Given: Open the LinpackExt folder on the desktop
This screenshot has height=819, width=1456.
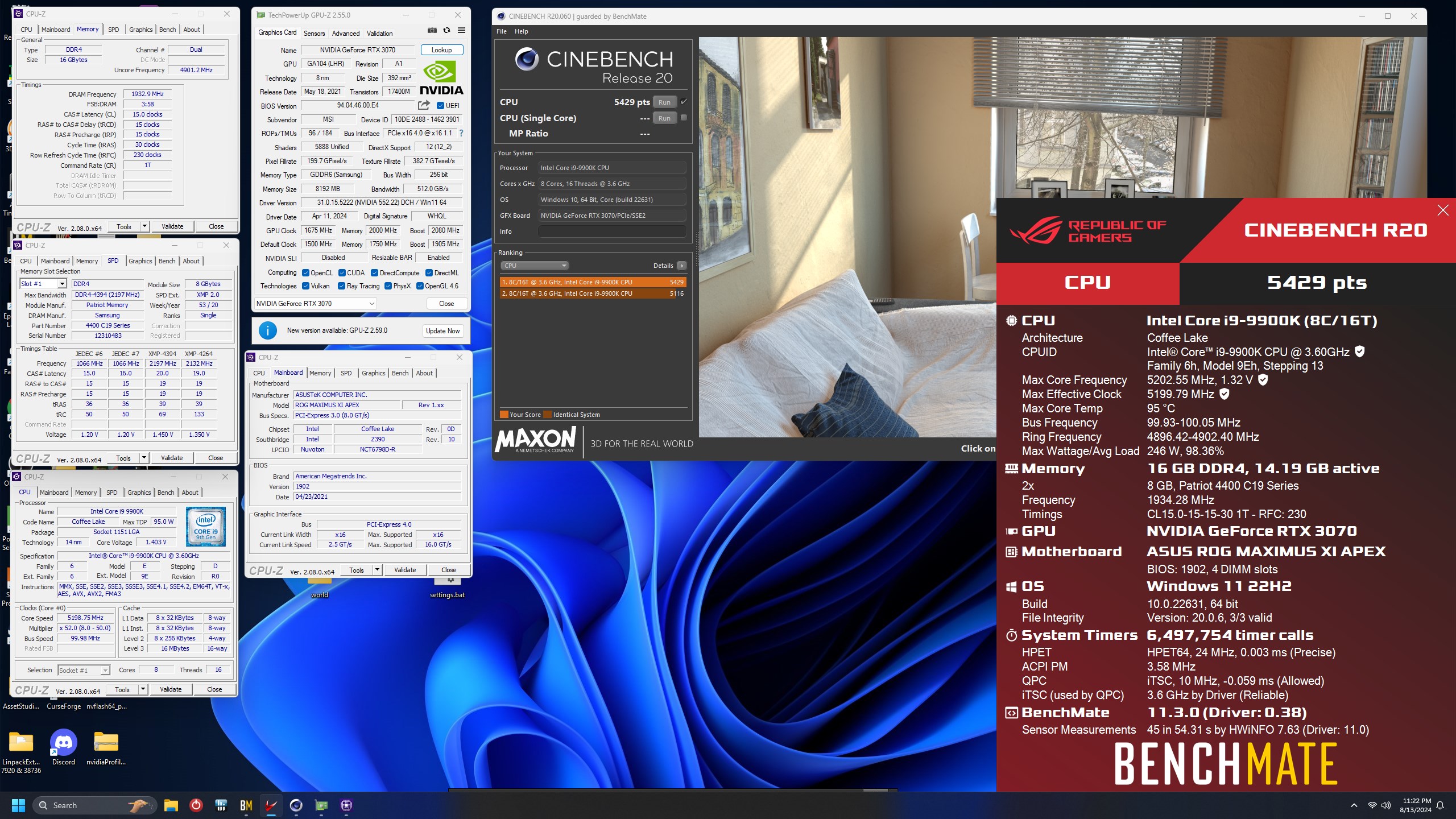Looking at the screenshot, I should coord(21,747).
